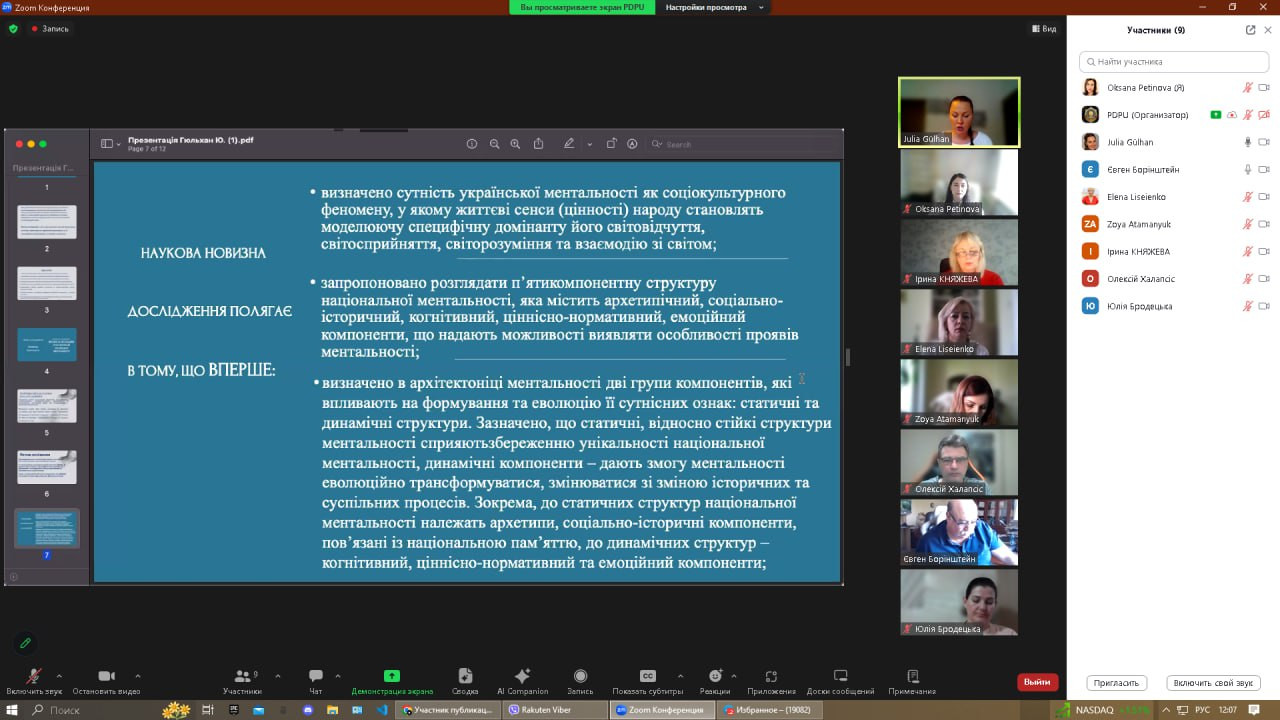This screenshot has width=1280, height=720.
Task: Click the green pencil annotate icon
Action: pyautogui.click(x=26, y=643)
